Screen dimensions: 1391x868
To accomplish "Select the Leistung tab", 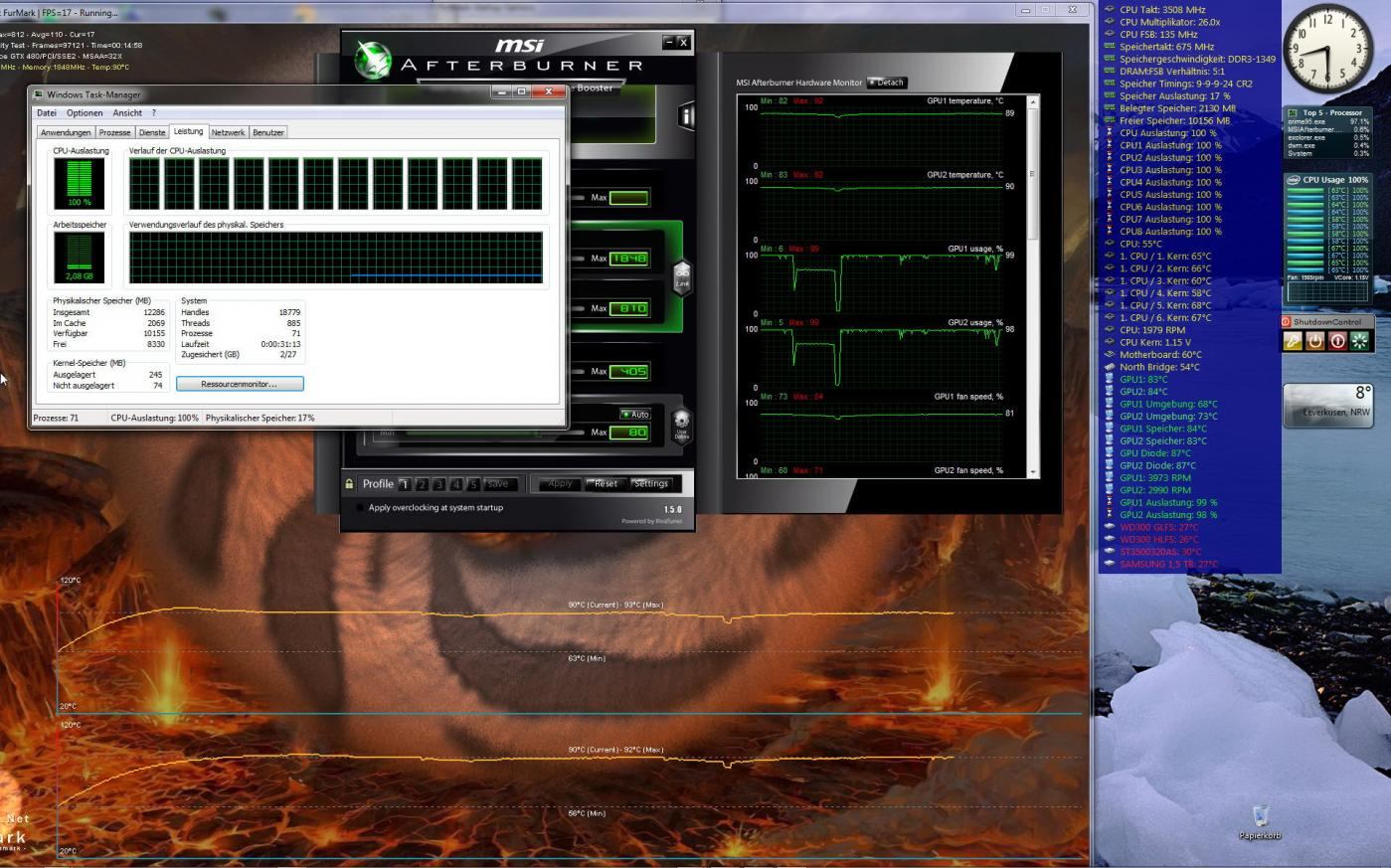I will pyautogui.click(x=188, y=131).
